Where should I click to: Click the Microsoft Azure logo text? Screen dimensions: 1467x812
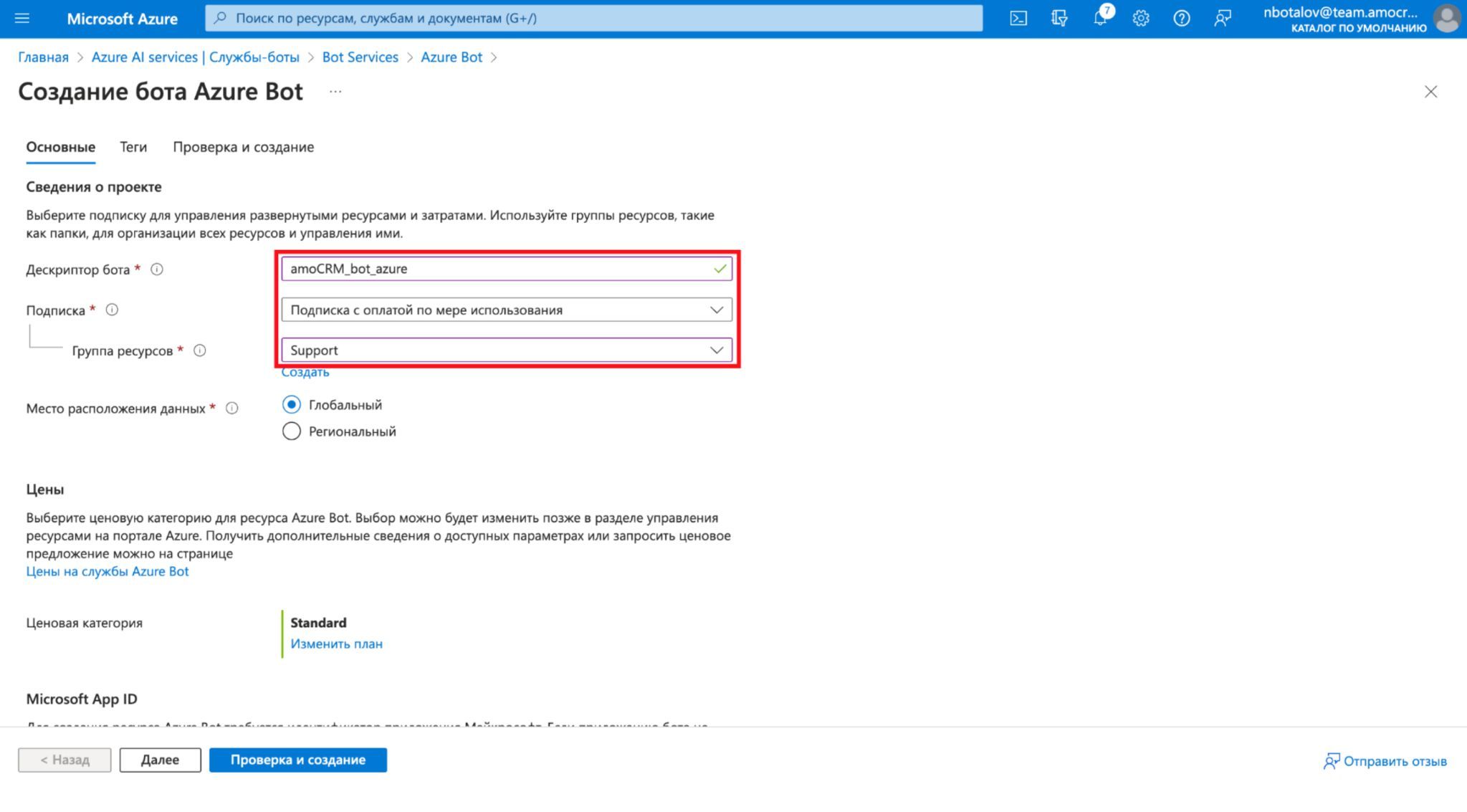[123, 19]
